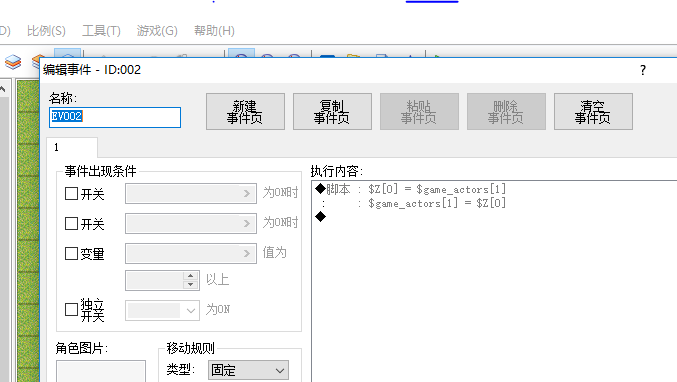Open the 游戏(G) menu
The width and height of the screenshot is (677, 382).
(x=157, y=31)
